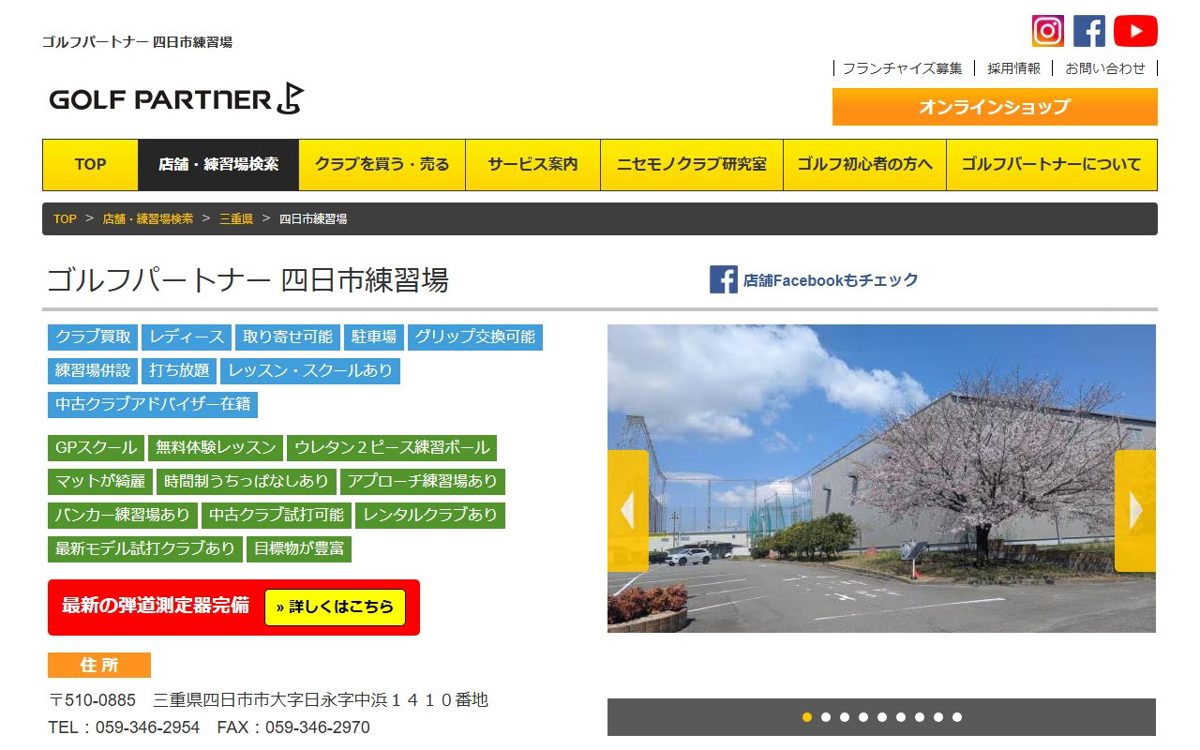Screen dimensions: 1200x750
Task: Click the 時間制うちっぱなしあり tag
Action: 247,482
